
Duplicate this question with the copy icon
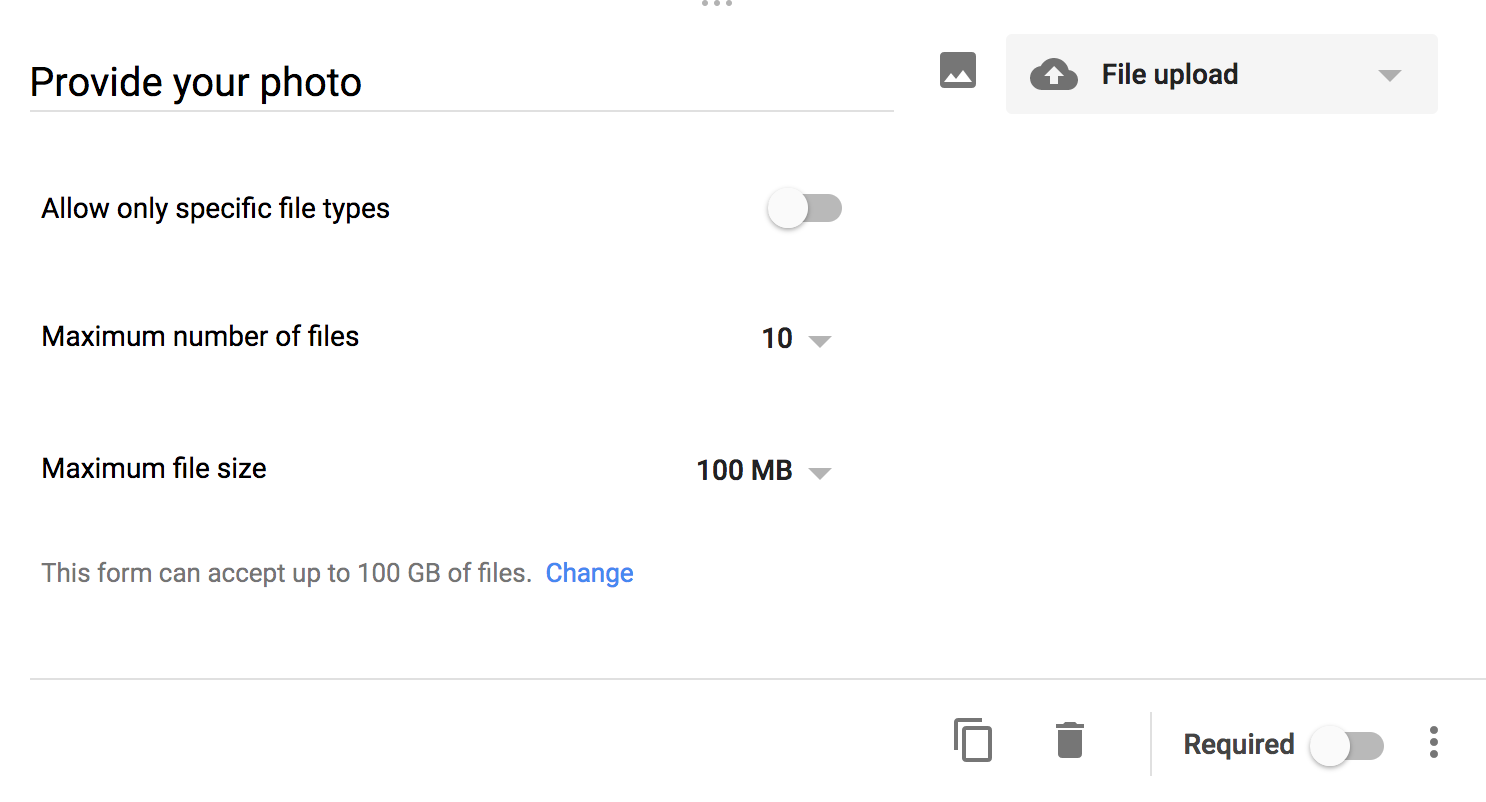[973, 741]
